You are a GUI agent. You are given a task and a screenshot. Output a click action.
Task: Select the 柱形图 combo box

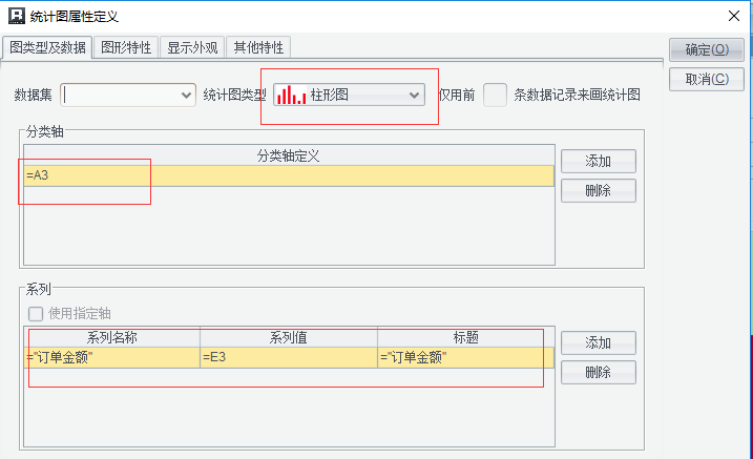(x=349, y=95)
